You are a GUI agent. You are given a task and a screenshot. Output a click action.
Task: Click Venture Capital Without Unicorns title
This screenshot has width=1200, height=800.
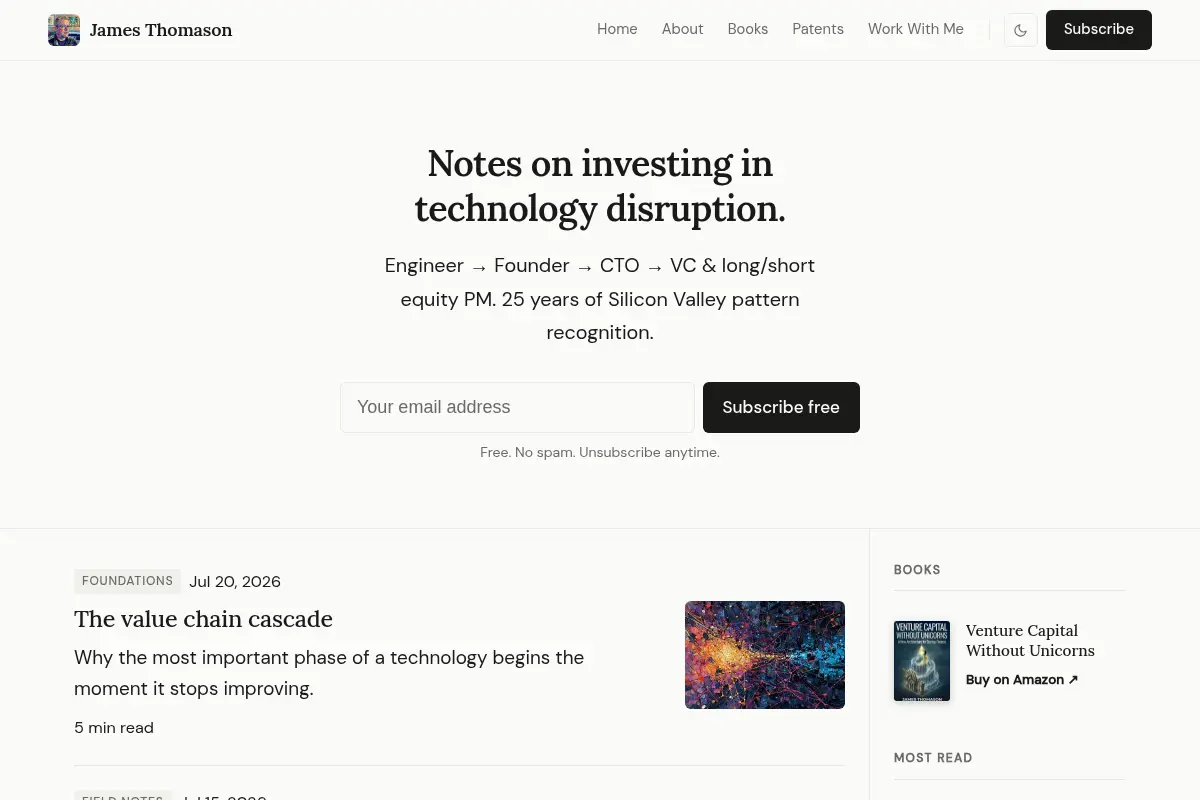coord(1030,640)
